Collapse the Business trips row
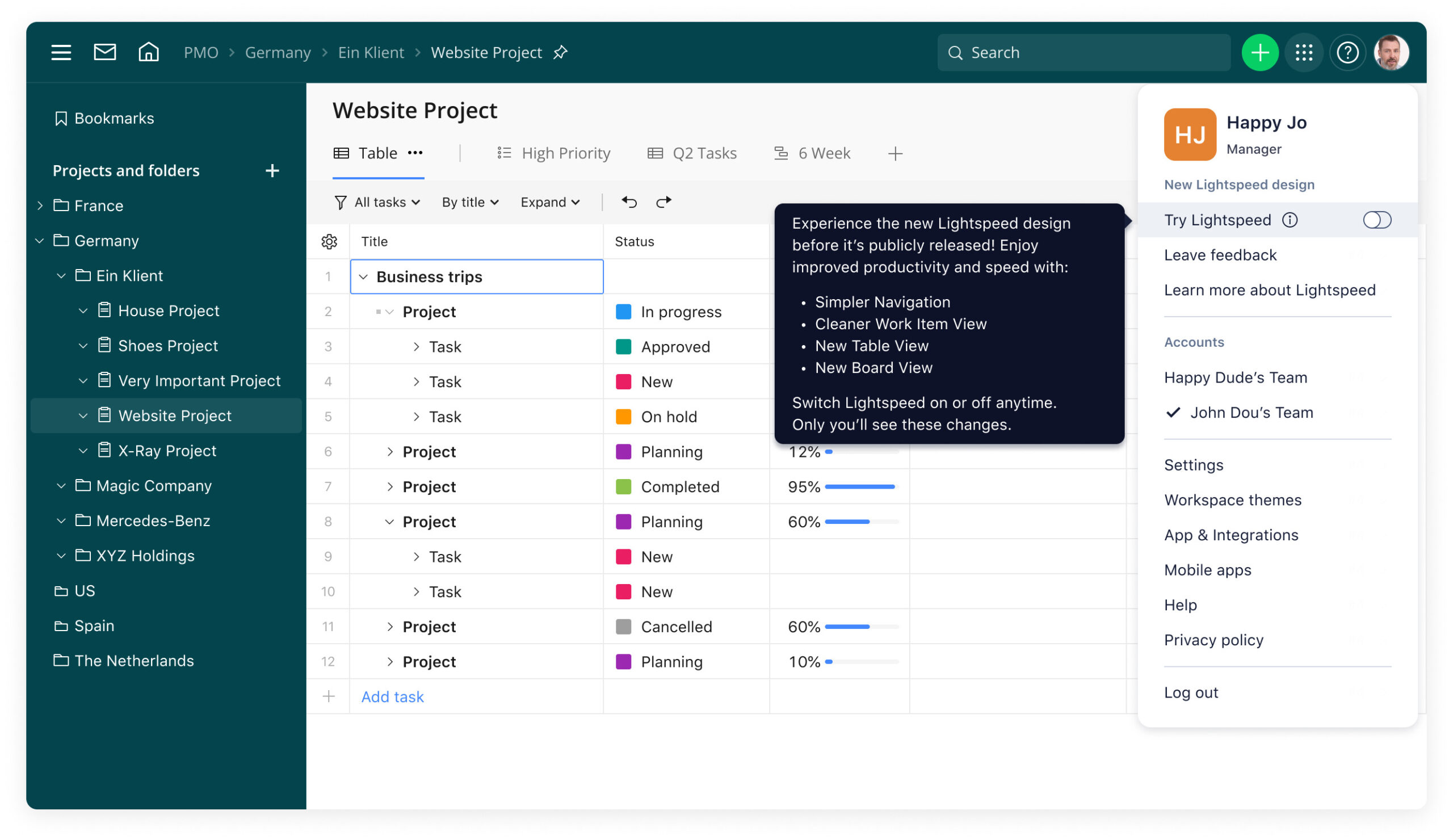 (x=364, y=277)
